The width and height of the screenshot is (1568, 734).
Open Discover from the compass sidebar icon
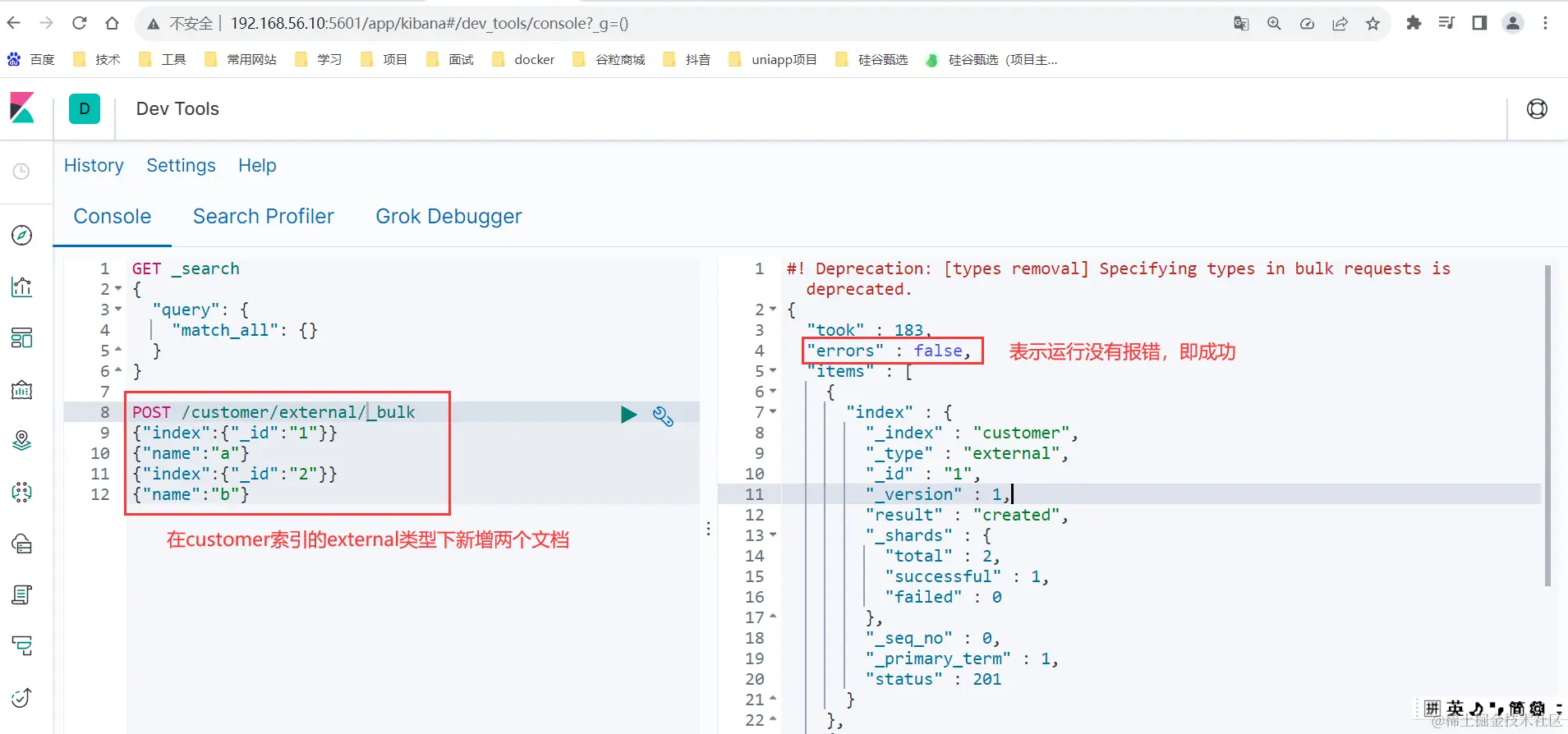click(x=22, y=236)
